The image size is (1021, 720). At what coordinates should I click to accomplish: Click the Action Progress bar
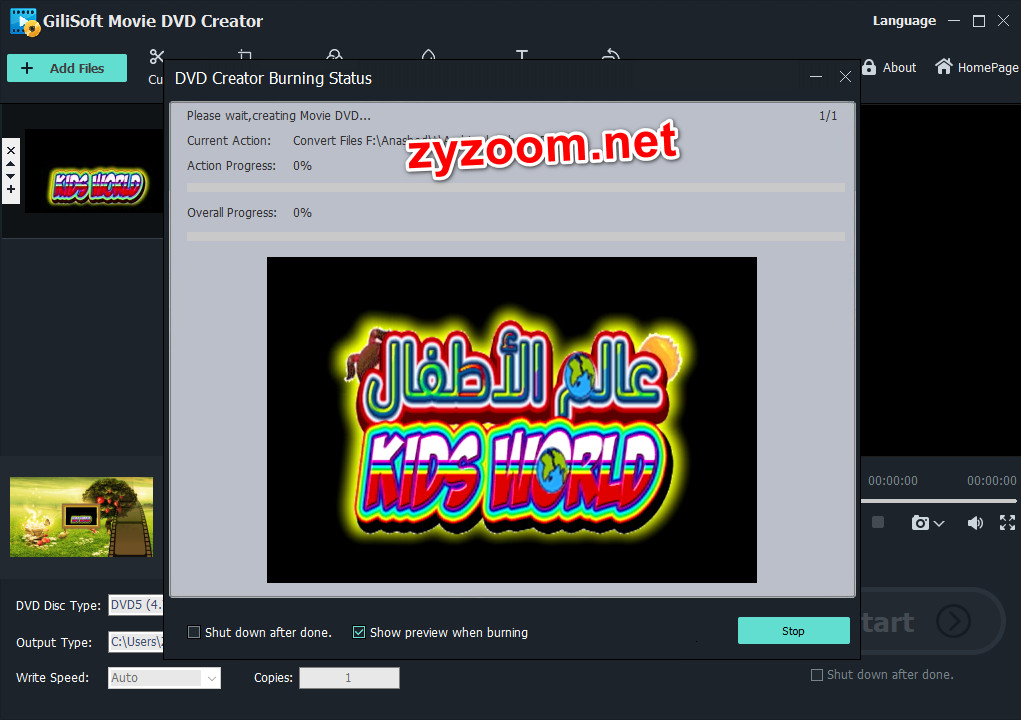coord(516,187)
